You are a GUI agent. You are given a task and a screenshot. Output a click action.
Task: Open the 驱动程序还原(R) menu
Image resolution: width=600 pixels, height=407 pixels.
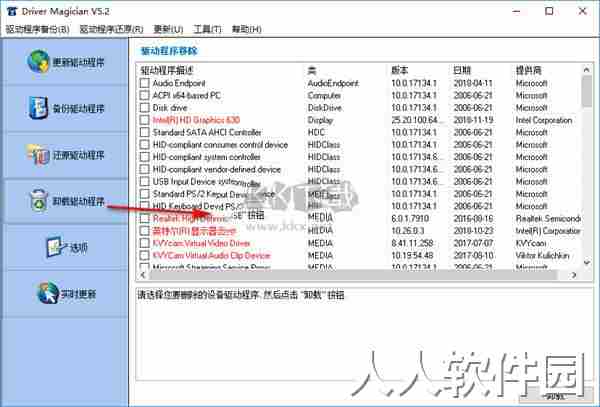(x=111, y=29)
